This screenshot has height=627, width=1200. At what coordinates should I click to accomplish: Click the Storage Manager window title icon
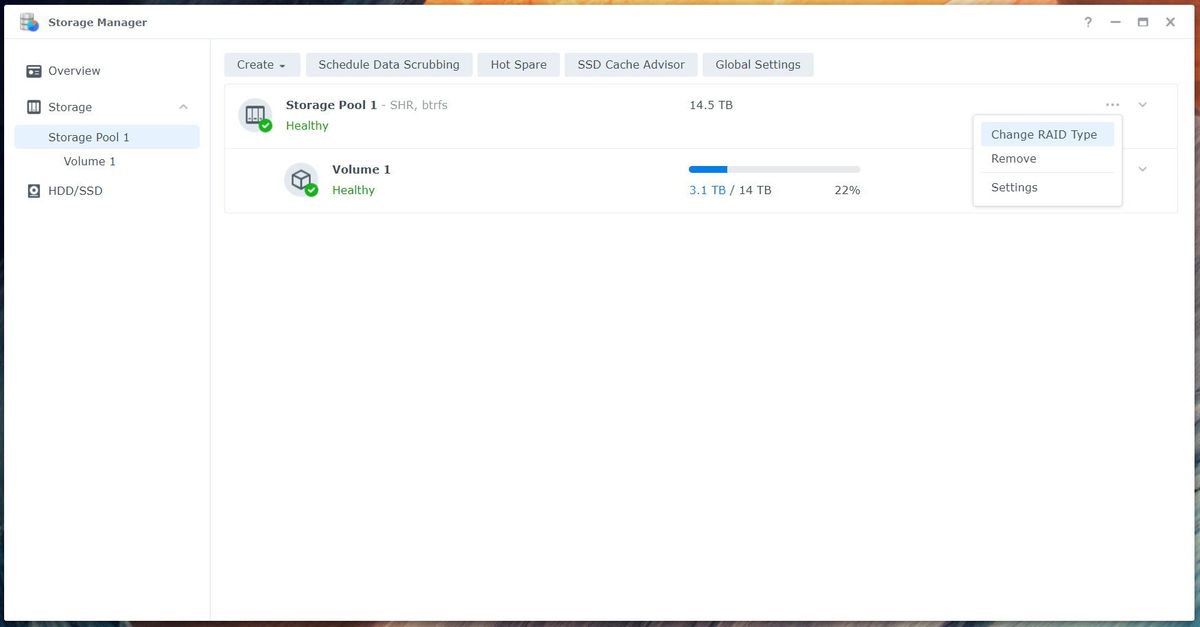coord(29,21)
